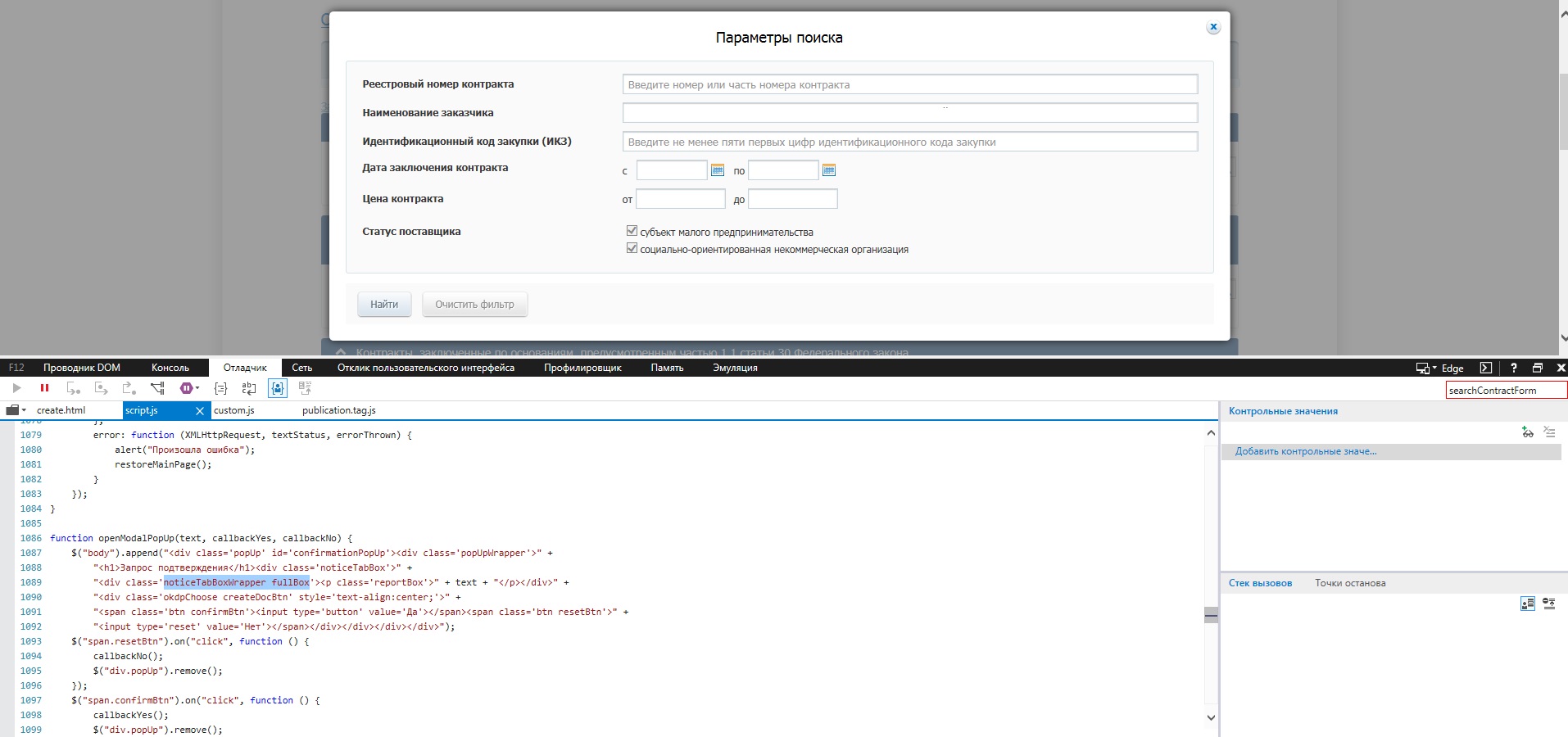Click the red pause (break) debugger icon
This screenshot has width=1568, height=737.
45,388
